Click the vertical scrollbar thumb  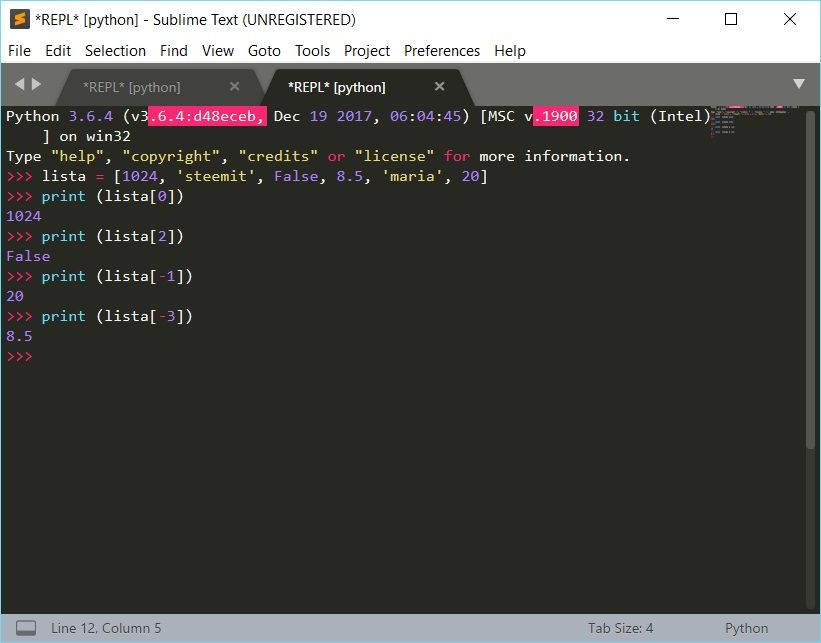[x=811, y=278]
